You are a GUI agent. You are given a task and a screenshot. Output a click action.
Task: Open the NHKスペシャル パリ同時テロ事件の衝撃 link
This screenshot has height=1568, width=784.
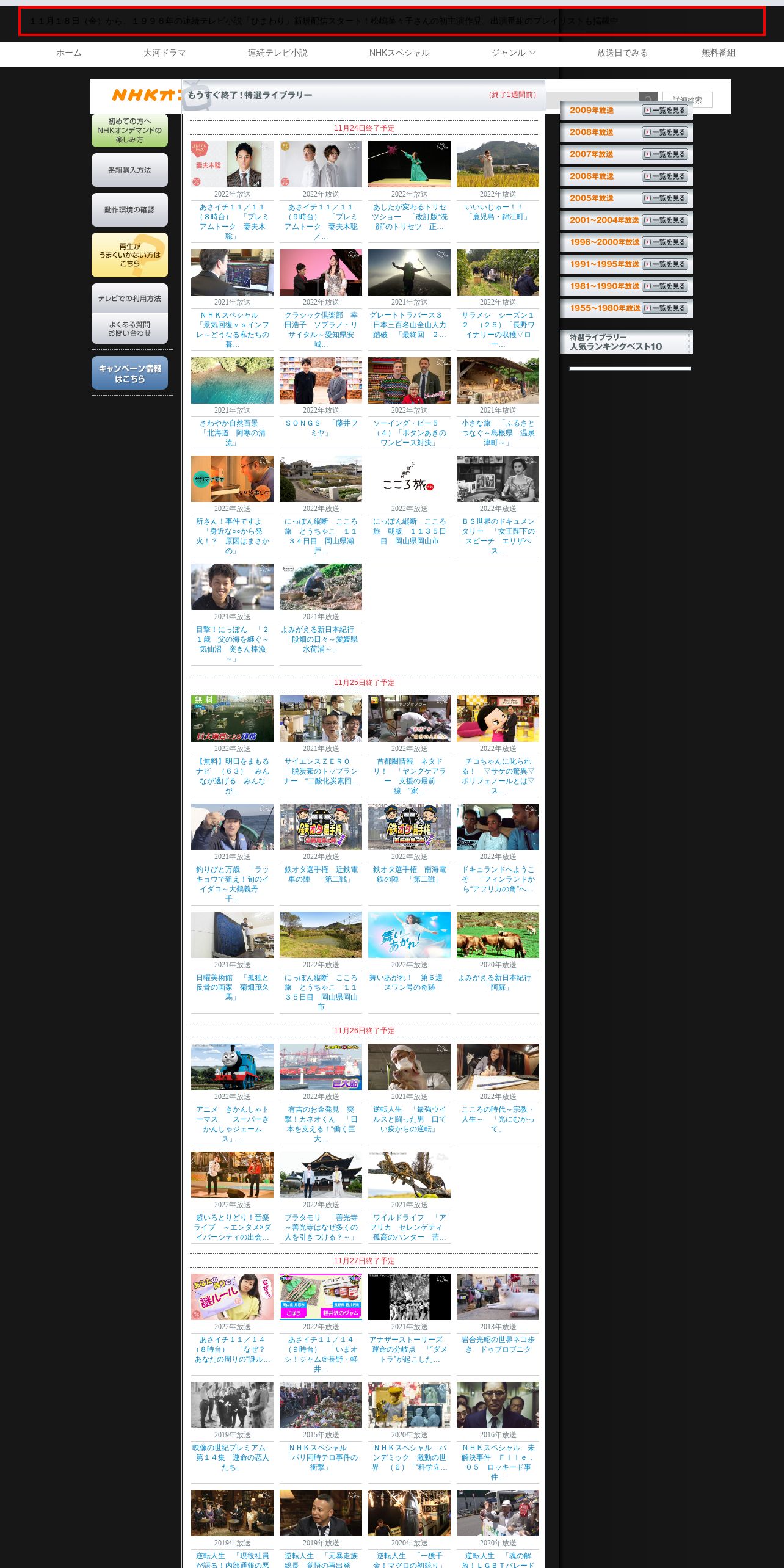pyautogui.click(x=321, y=1458)
